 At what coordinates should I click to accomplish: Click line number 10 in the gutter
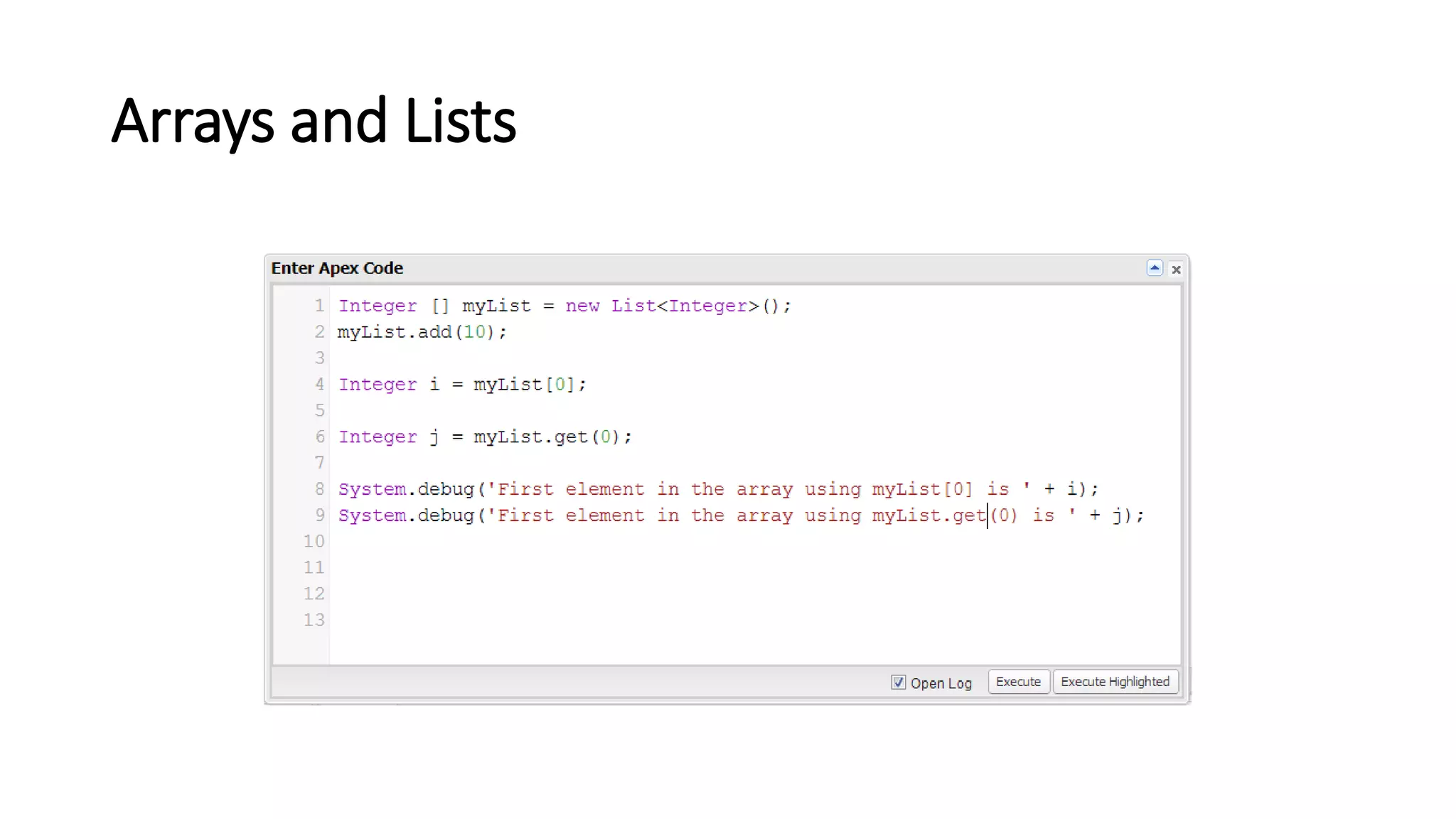(x=314, y=542)
